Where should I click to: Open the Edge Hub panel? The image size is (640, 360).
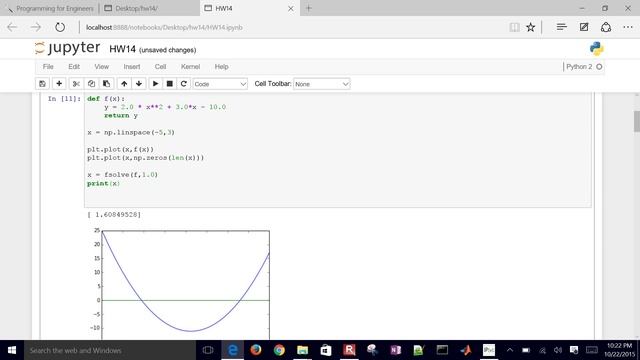[562, 27]
